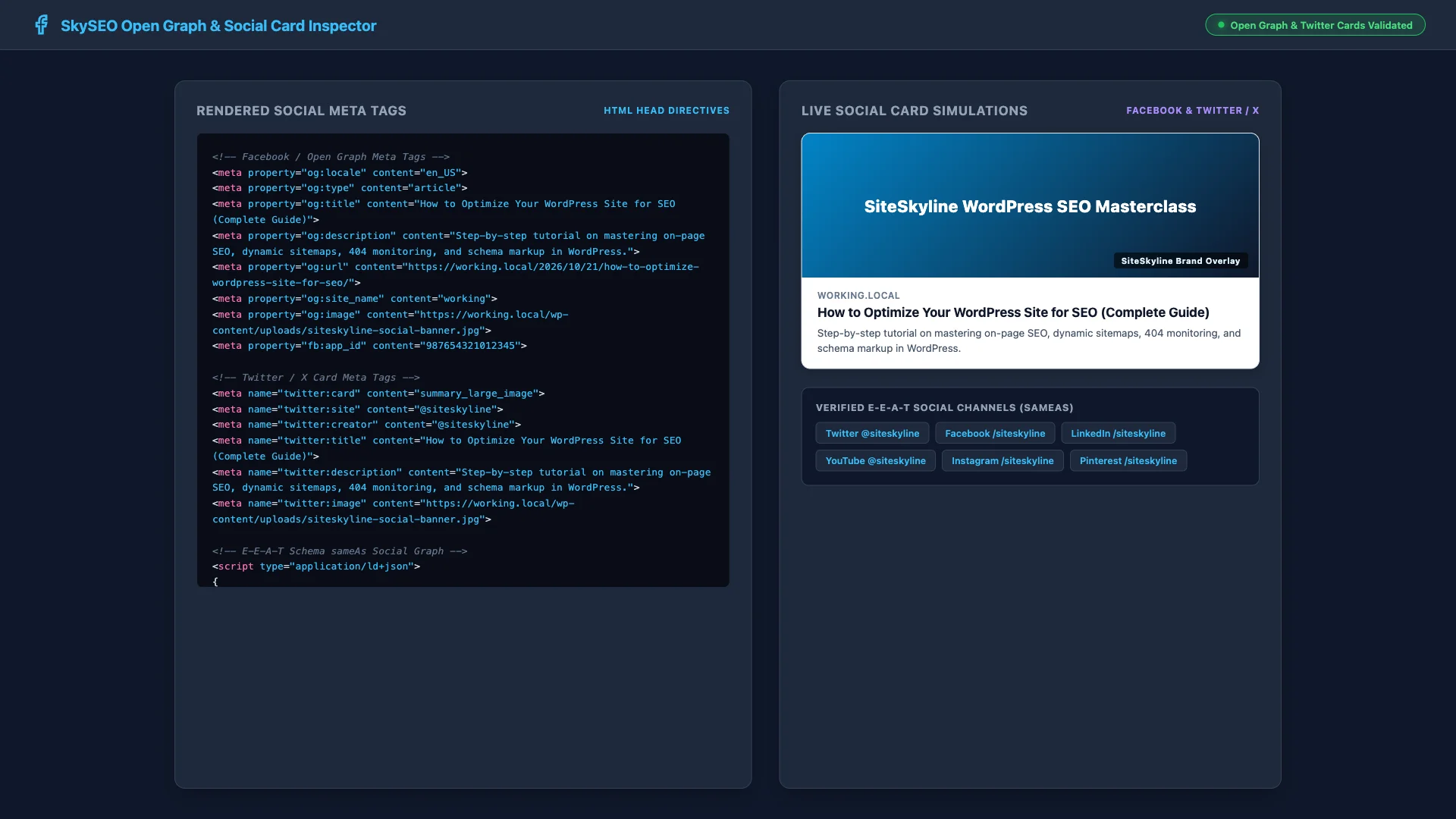Screen dimensions: 1456x819
Task: Click the Facebook logo icon in header
Action: click(42, 25)
